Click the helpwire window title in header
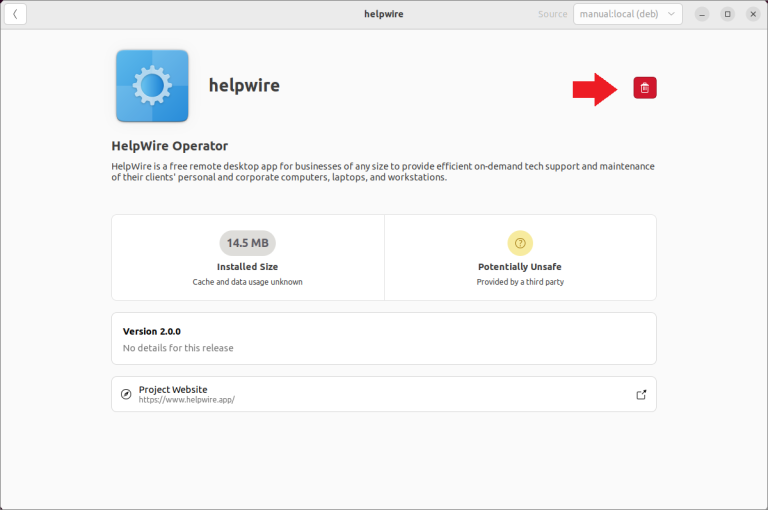This screenshot has height=510, width=768. tap(384, 14)
